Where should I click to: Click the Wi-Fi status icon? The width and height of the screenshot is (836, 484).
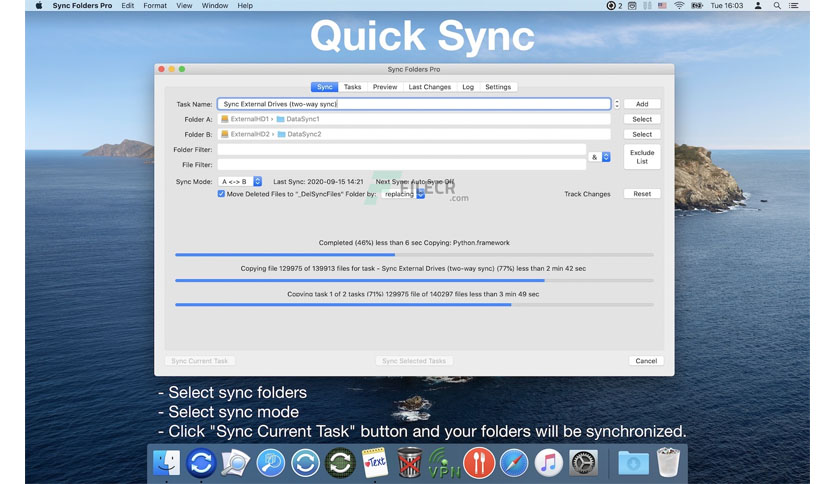pos(679,5)
